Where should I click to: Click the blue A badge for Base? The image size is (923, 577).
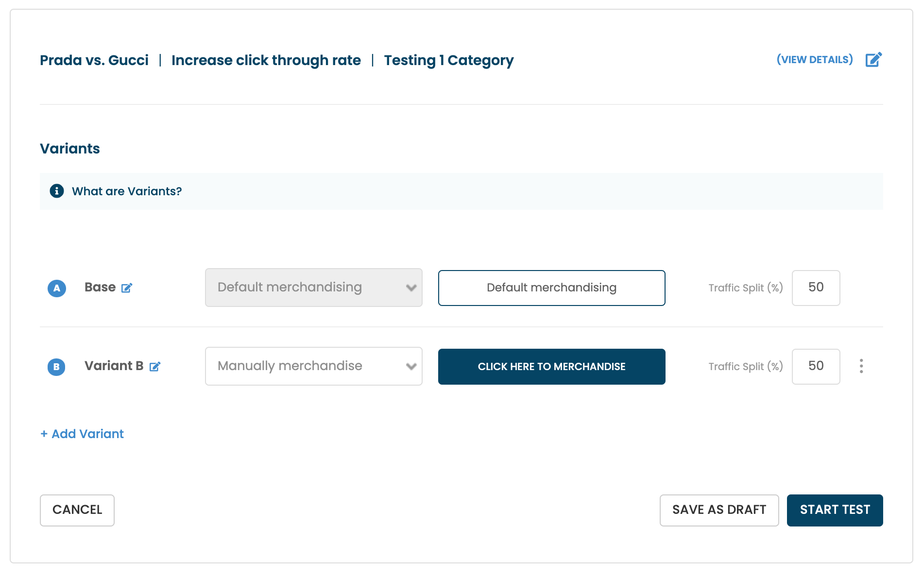pos(57,288)
